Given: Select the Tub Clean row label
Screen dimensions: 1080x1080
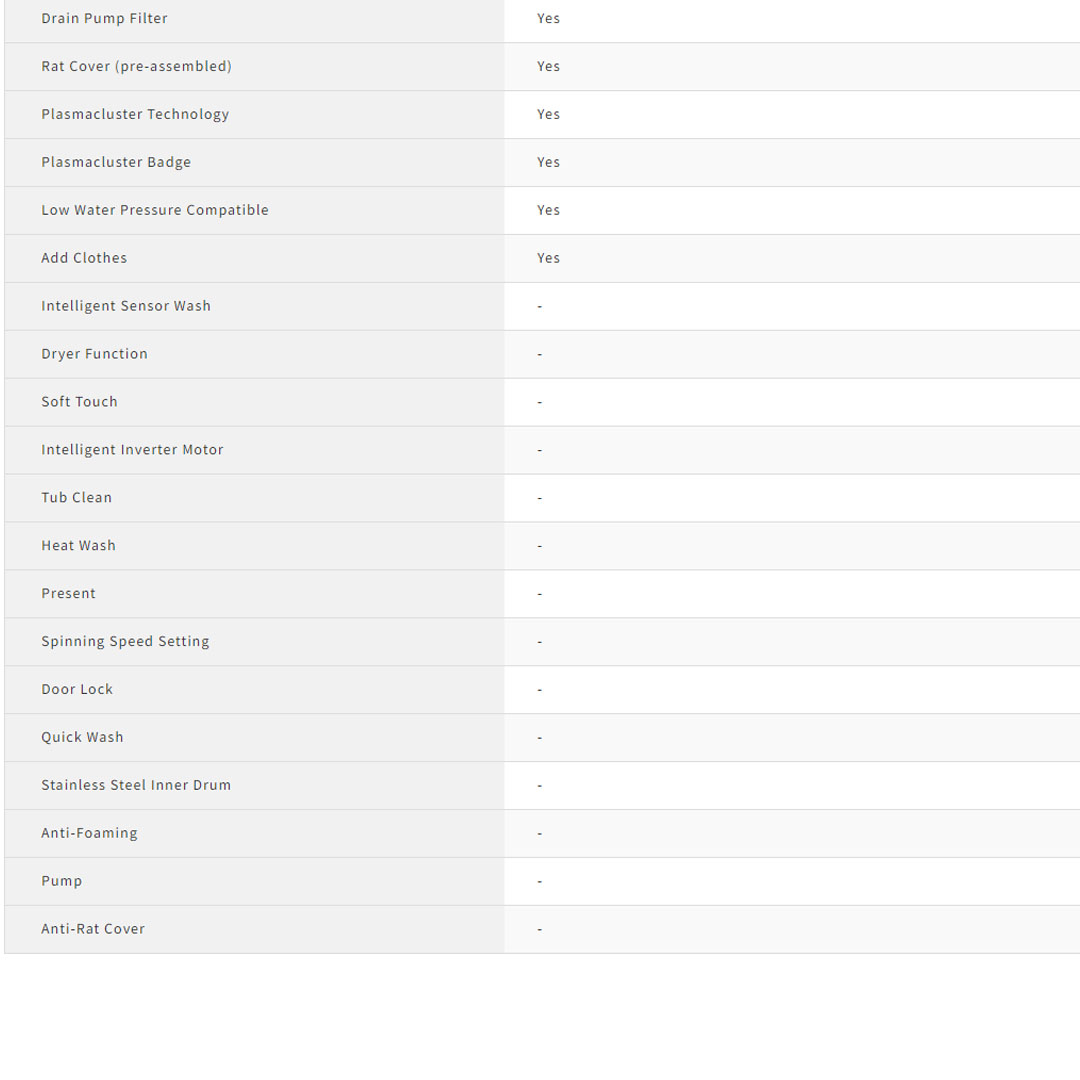Looking at the screenshot, I should point(76,498).
